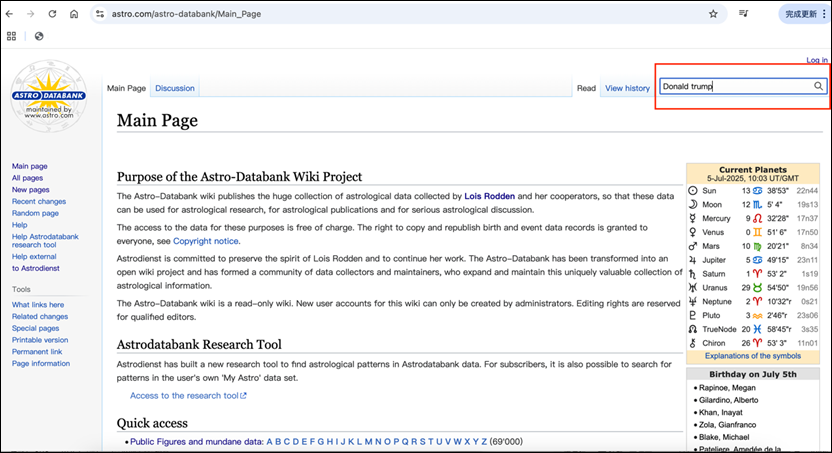Click the Mercury symbol in planets table
Viewport: 832px width, 453px height.
[692, 218]
